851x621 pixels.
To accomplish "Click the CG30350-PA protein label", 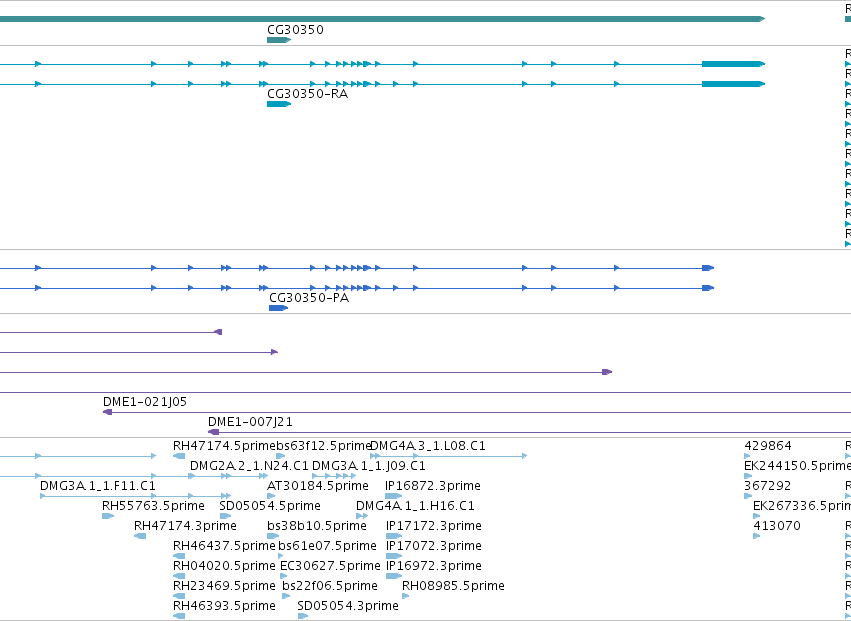I will (309, 298).
